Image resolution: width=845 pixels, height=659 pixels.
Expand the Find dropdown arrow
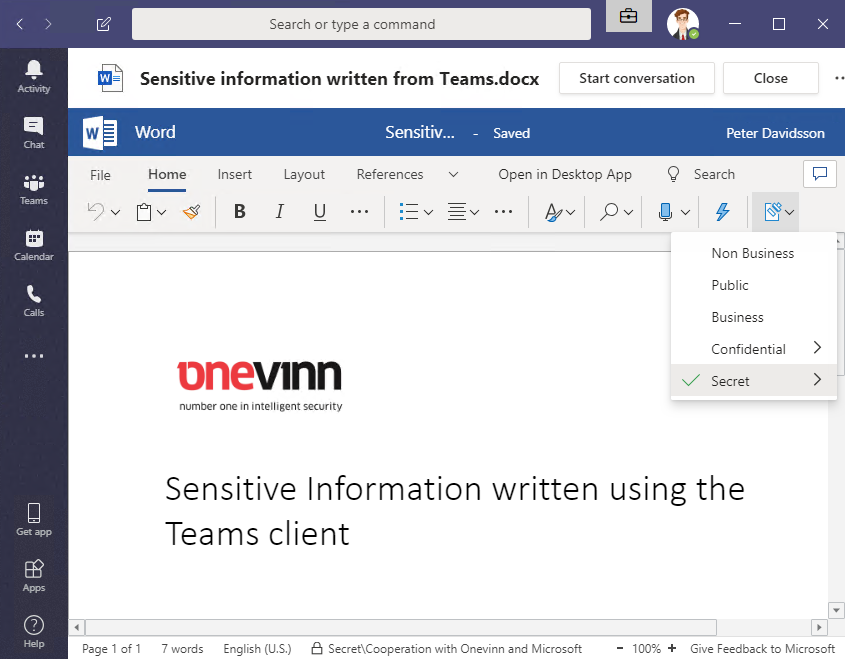pyautogui.click(x=628, y=212)
